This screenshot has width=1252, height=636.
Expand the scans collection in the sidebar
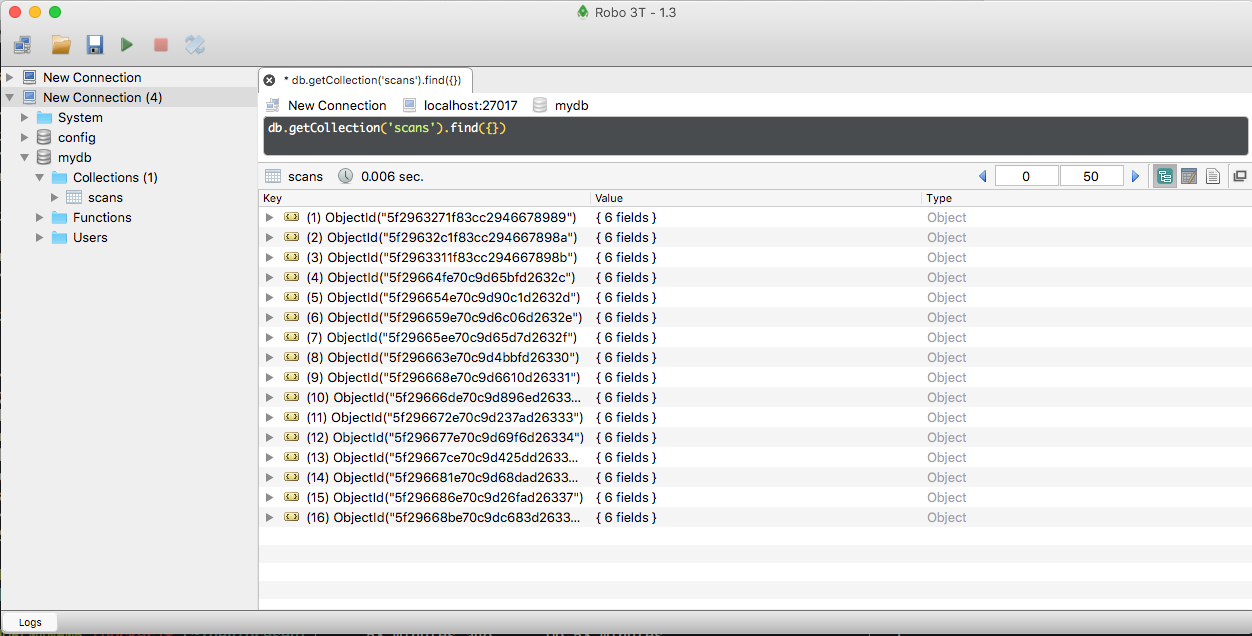coord(55,197)
